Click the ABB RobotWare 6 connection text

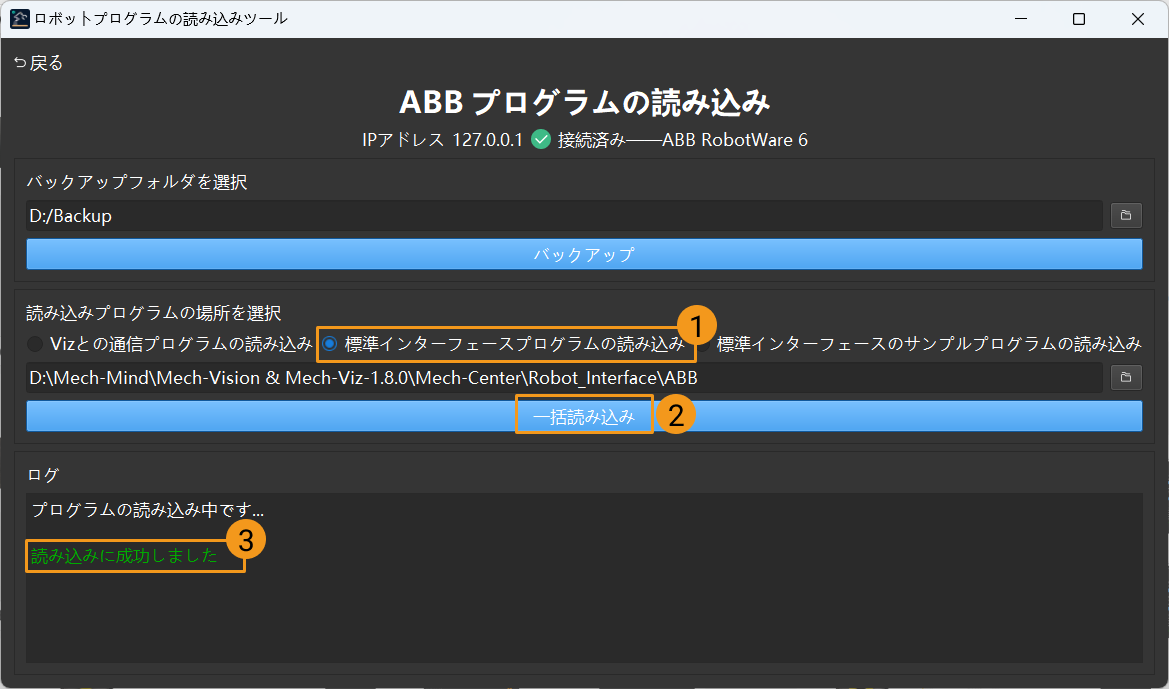coord(735,139)
